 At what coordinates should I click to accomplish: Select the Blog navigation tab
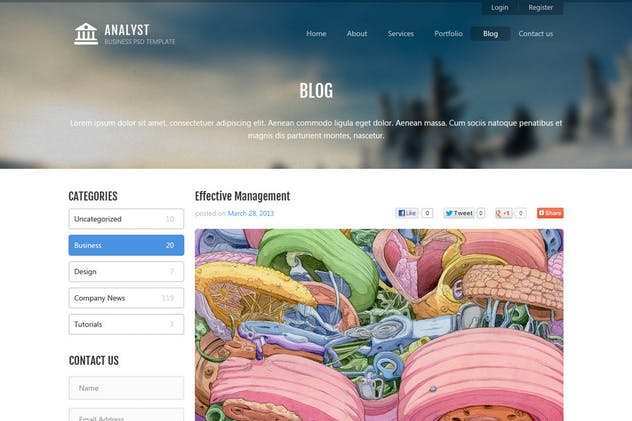click(x=491, y=34)
